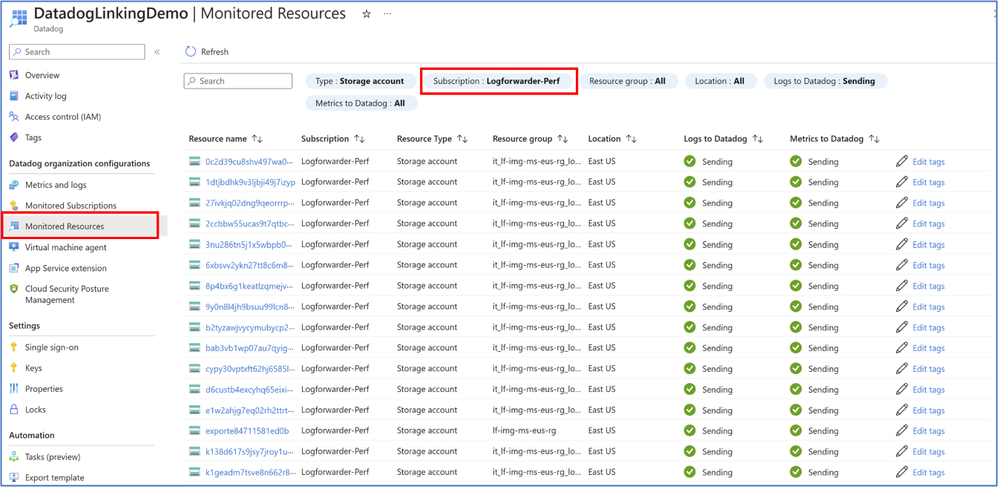Open the more options ellipsis in header
998x487 pixels.
(387, 14)
